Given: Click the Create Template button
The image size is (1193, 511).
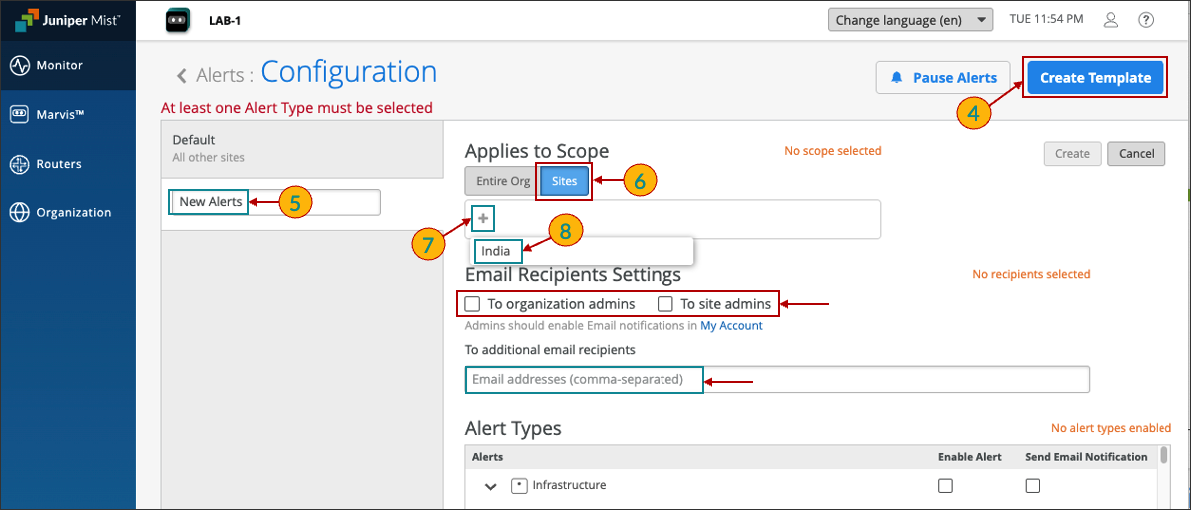Looking at the screenshot, I should pyautogui.click(x=1095, y=78).
